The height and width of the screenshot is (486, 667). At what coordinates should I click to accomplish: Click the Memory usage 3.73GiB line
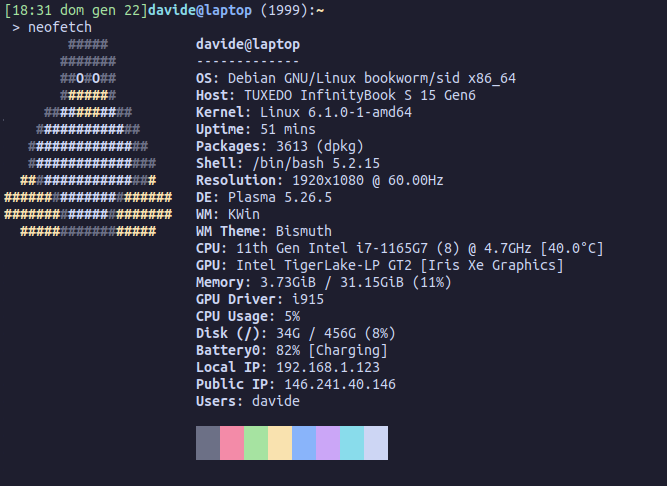(x=324, y=282)
